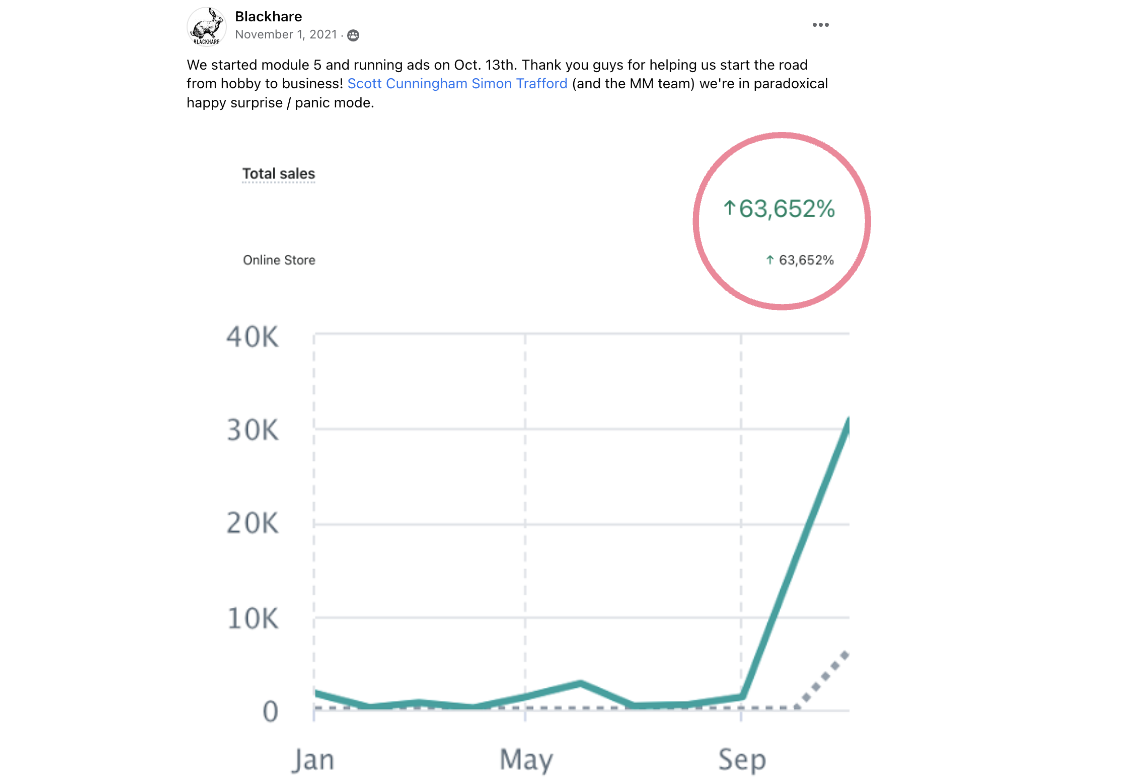Click the 40K y-axis label
The image size is (1136, 784).
click(252, 336)
